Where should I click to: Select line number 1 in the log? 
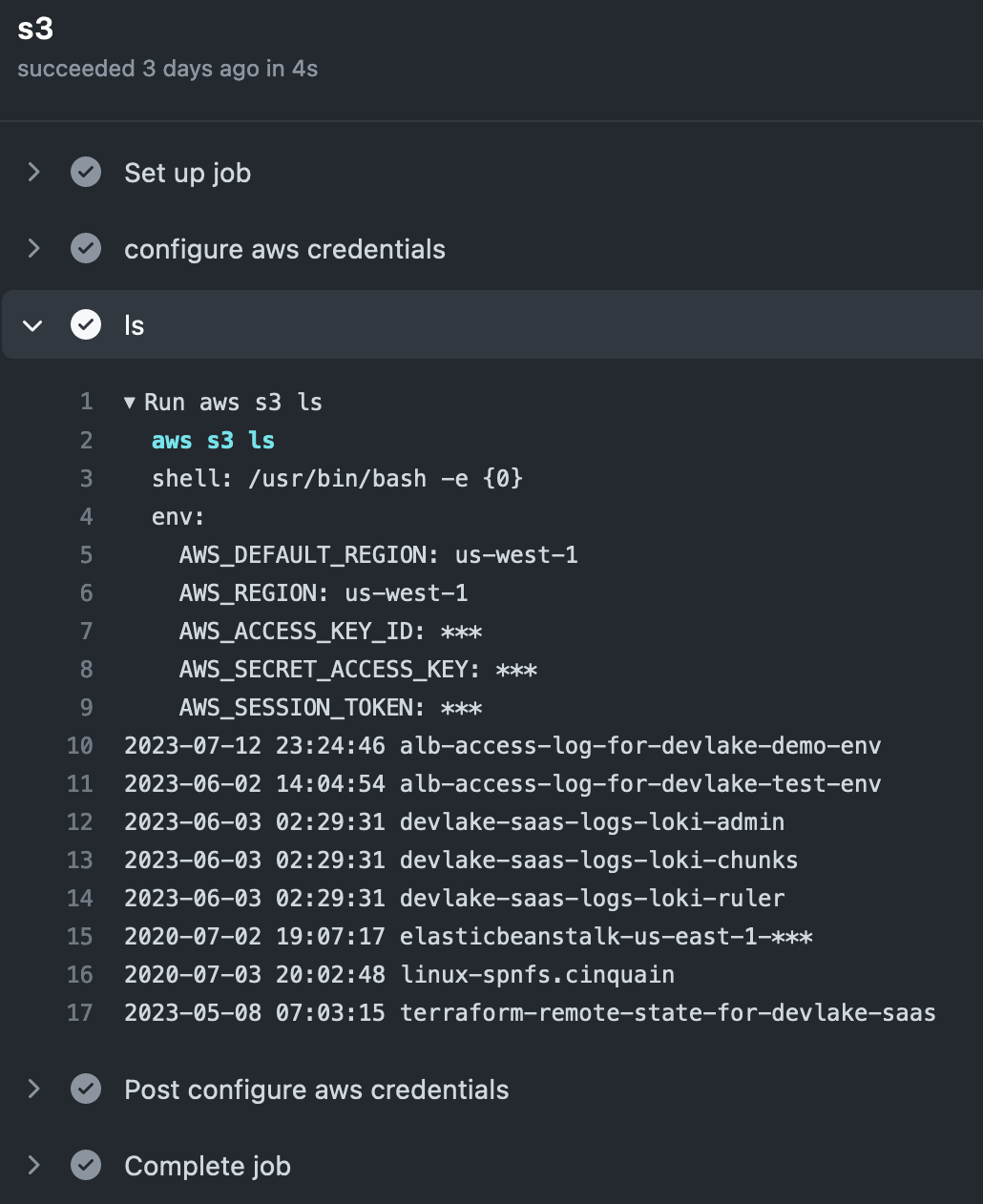tap(86, 402)
